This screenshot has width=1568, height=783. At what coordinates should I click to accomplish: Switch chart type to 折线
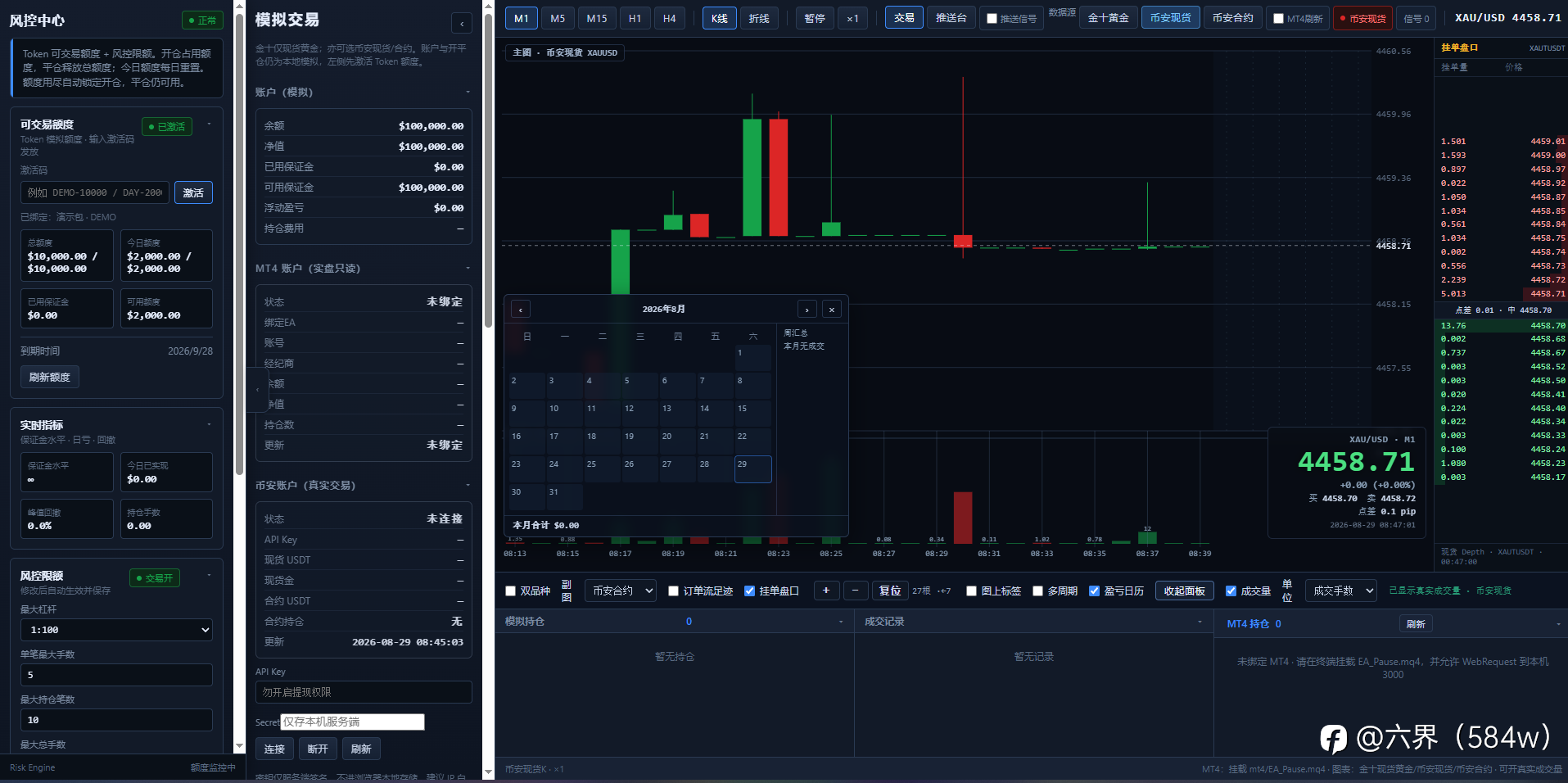[x=759, y=18]
